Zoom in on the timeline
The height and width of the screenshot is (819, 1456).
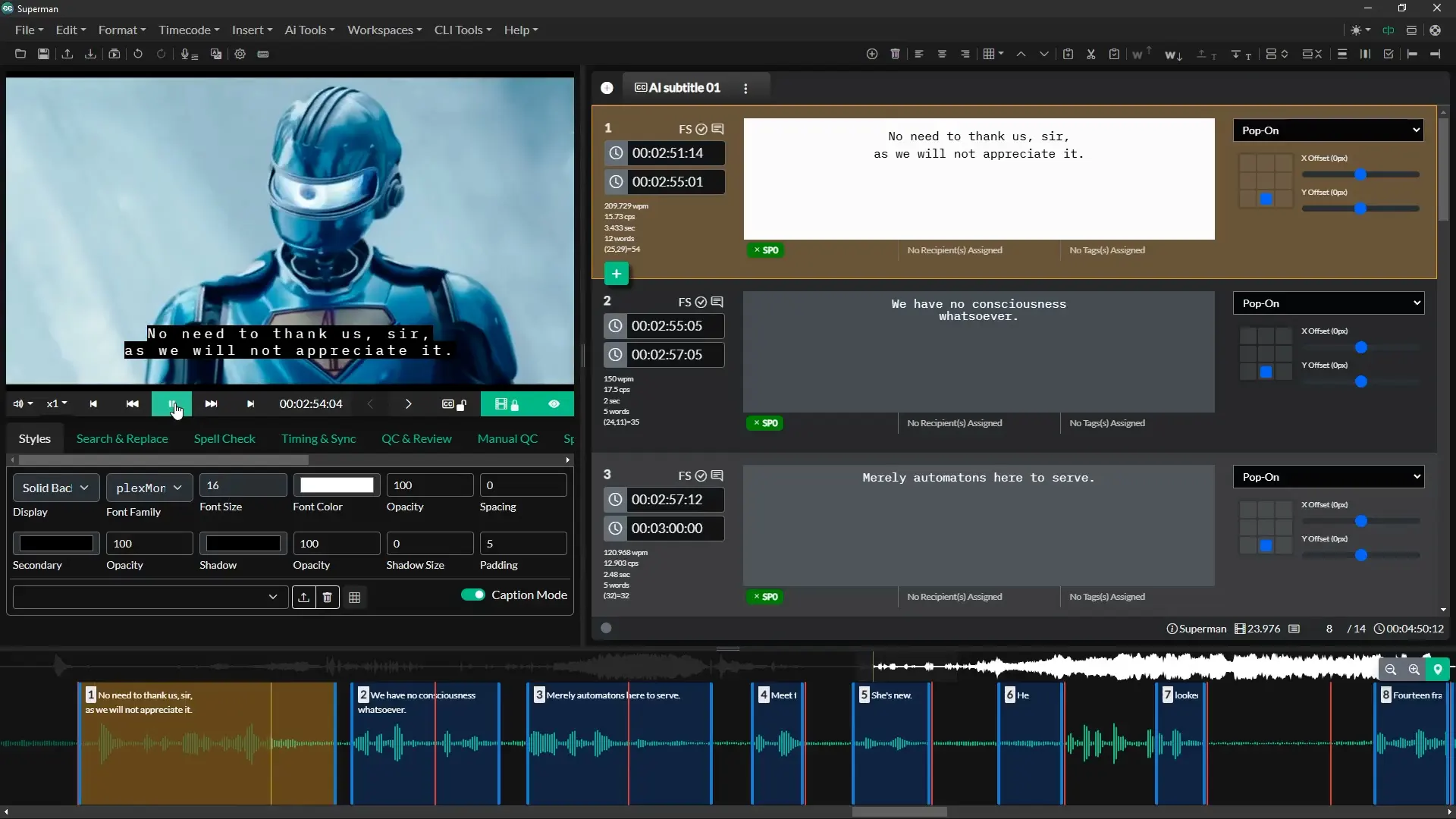pos(1414,670)
